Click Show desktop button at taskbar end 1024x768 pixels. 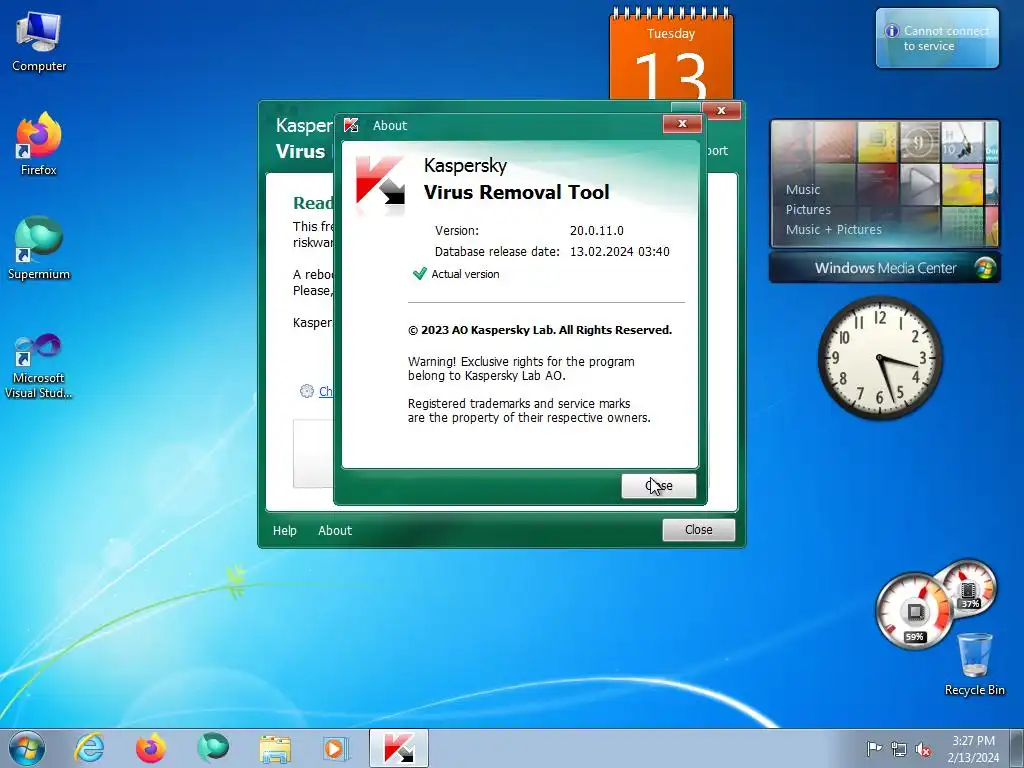tap(1017, 748)
